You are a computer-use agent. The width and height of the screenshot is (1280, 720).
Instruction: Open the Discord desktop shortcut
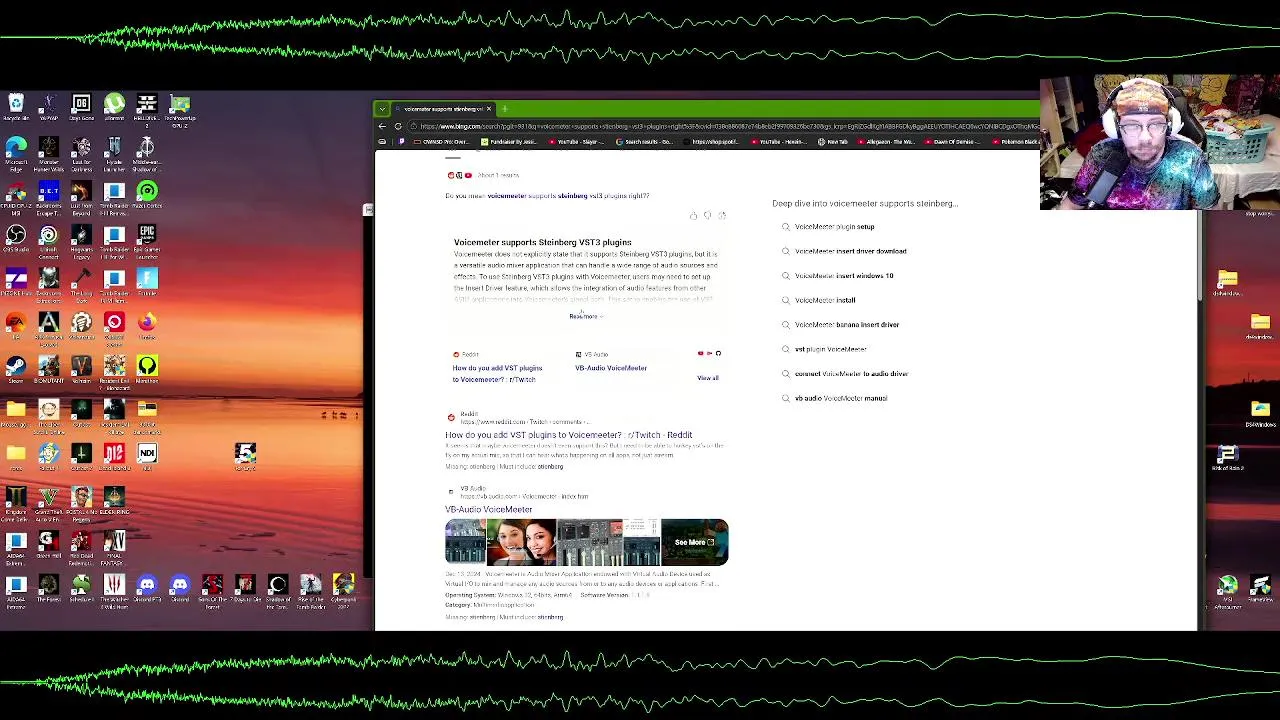point(180,586)
